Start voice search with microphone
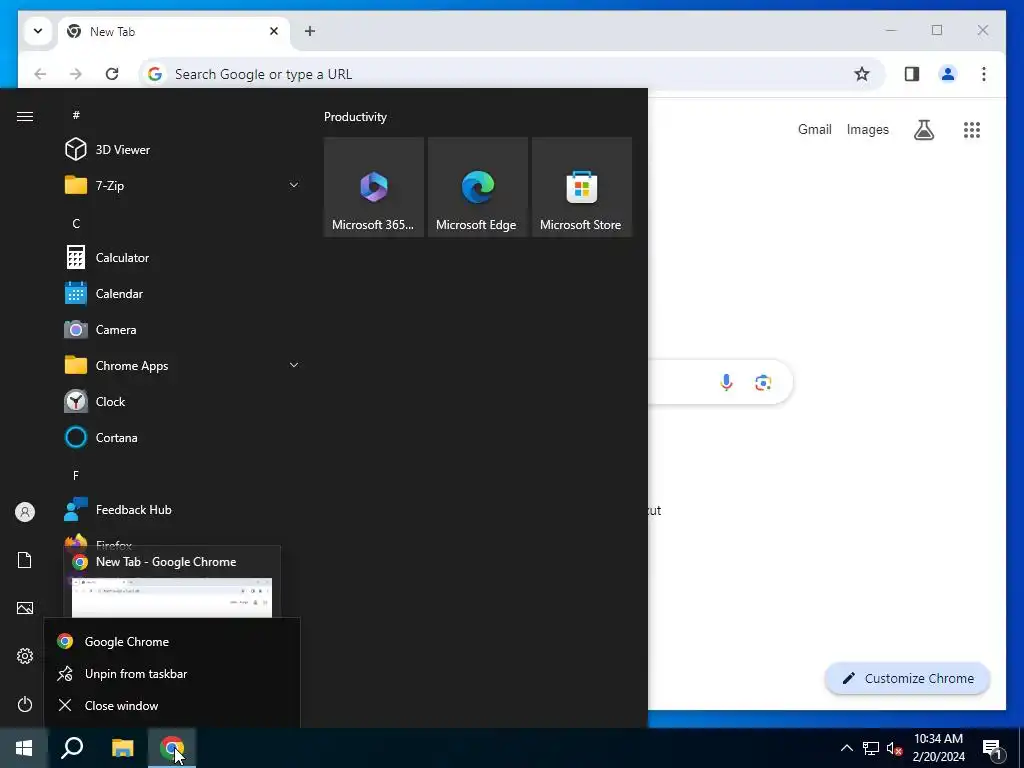Image resolution: width=1024 pixels, height=768 pixels. [726, 382]
